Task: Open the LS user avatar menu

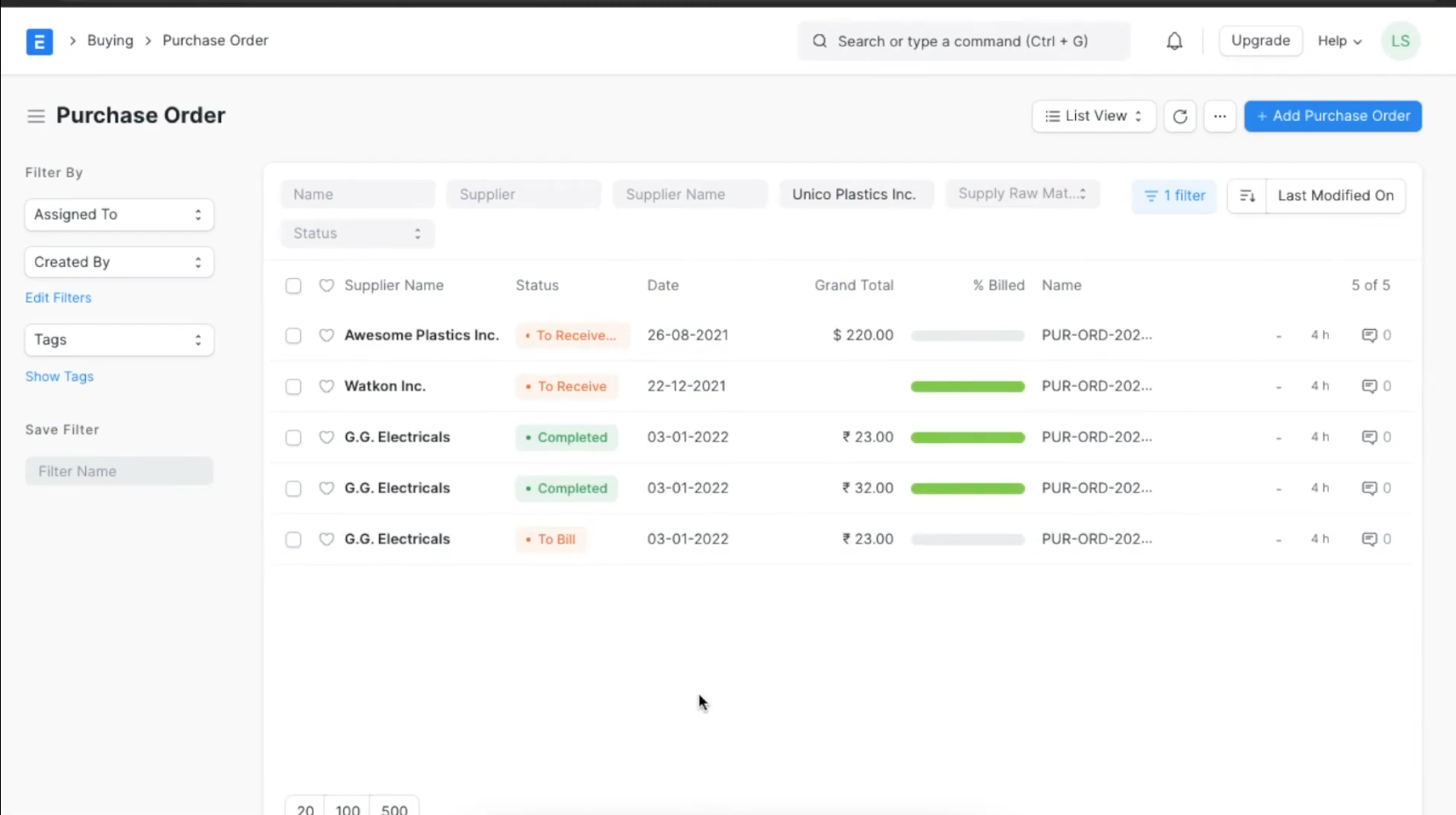Action: [x=1400, y=41]
